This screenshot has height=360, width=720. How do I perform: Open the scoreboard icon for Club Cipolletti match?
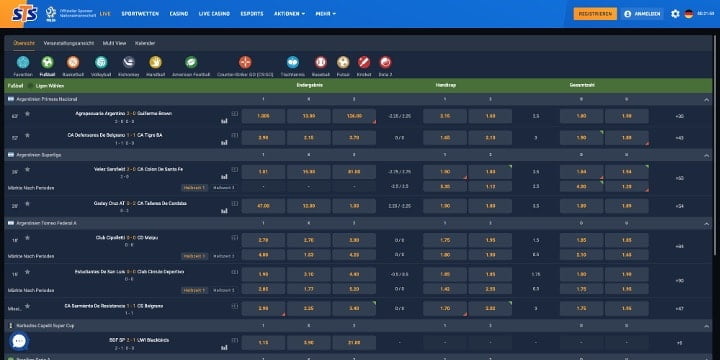pyautogui.click(x=235, y=237)
